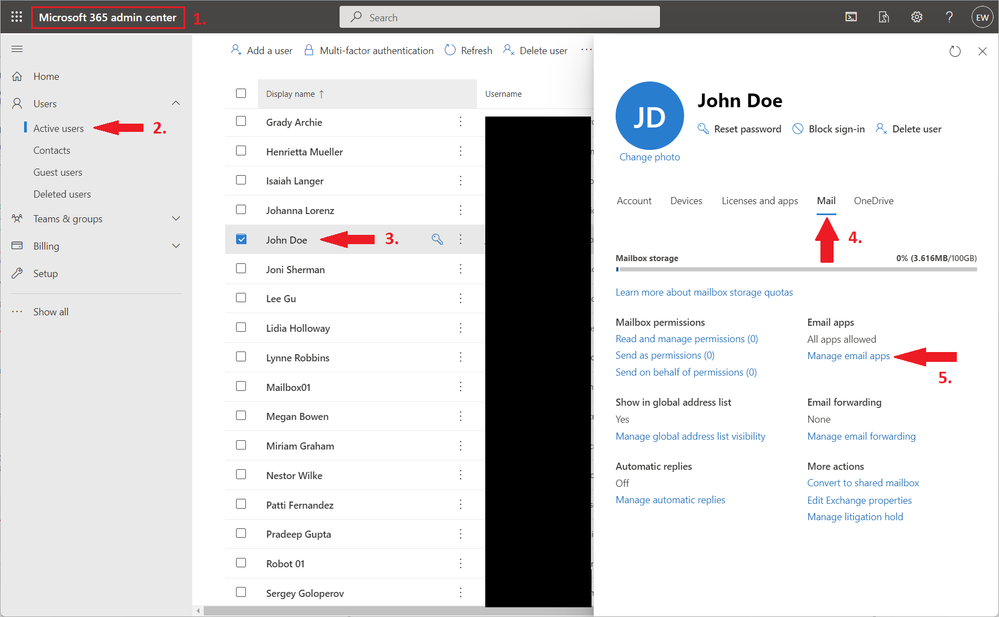Screen dimensions: 999x617
Task: Check the Henrietta Mueller checkbox
Action: coord(241,150)
